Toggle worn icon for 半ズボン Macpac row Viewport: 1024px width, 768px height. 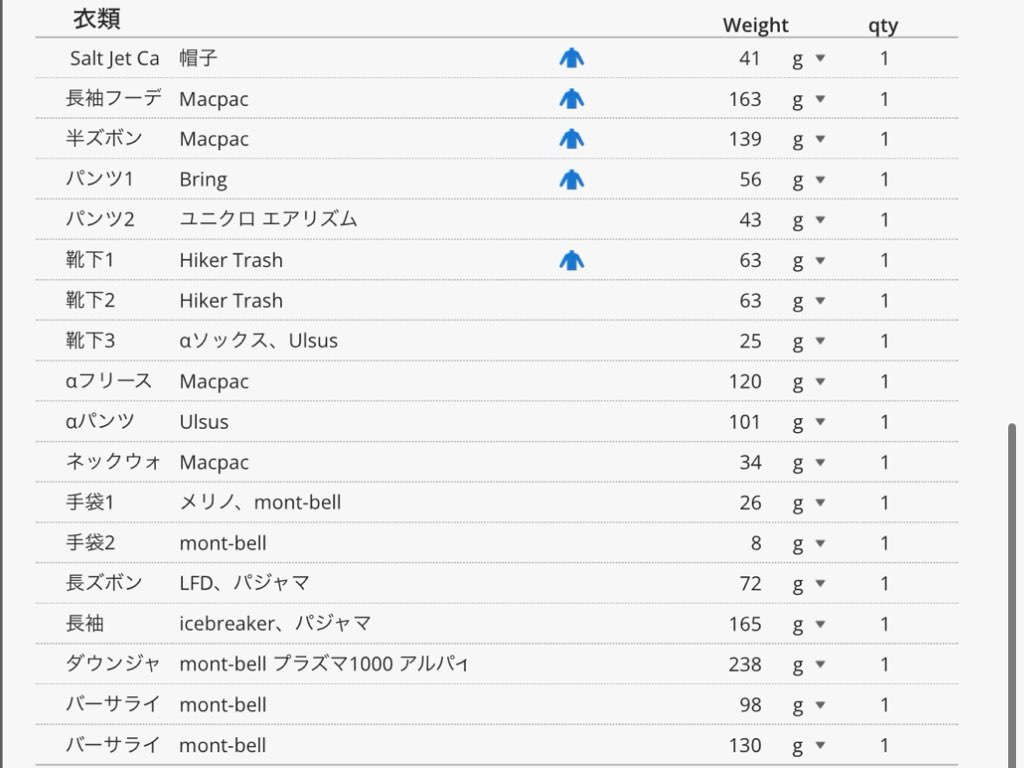571,139
